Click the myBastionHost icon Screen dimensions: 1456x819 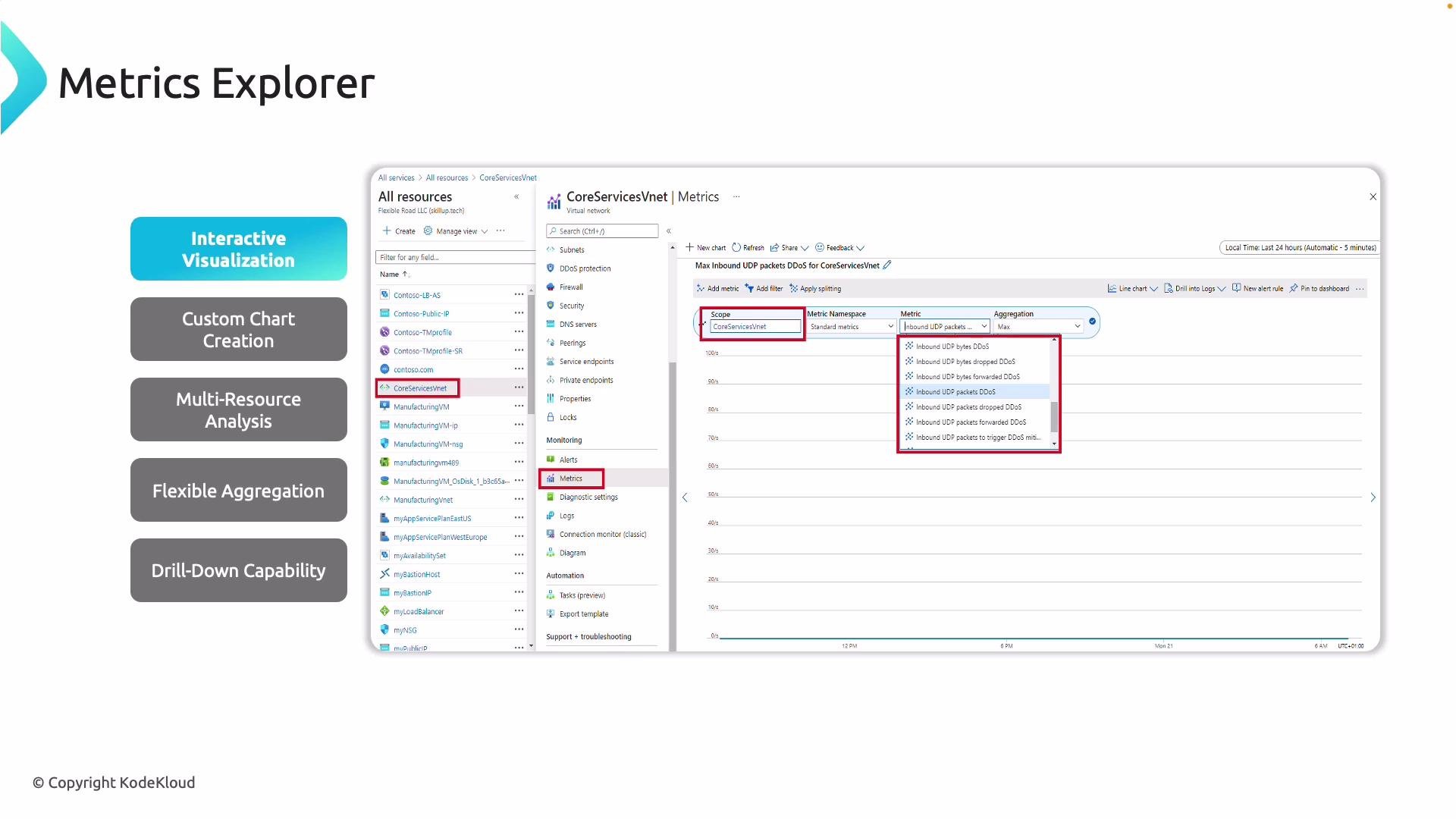click(384, 574)
